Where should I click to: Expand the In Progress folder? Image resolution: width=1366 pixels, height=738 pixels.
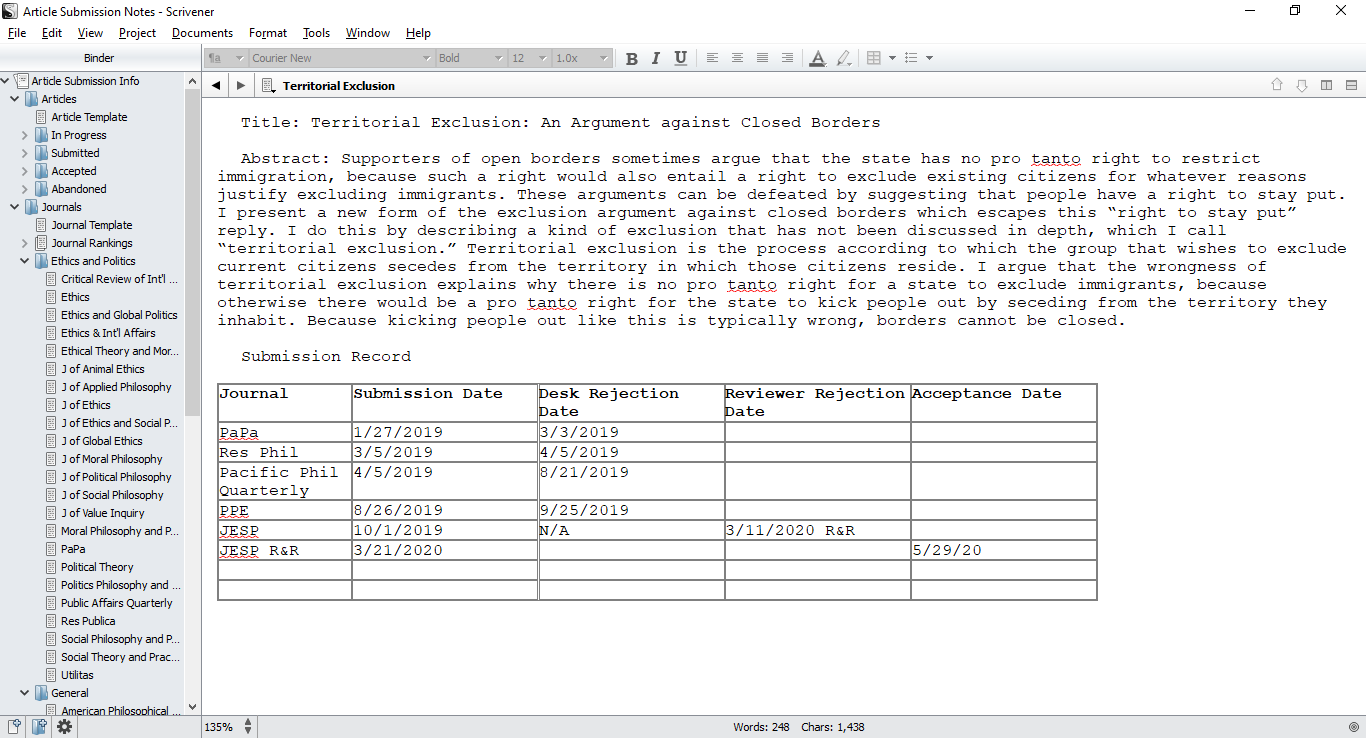point(25,135)
